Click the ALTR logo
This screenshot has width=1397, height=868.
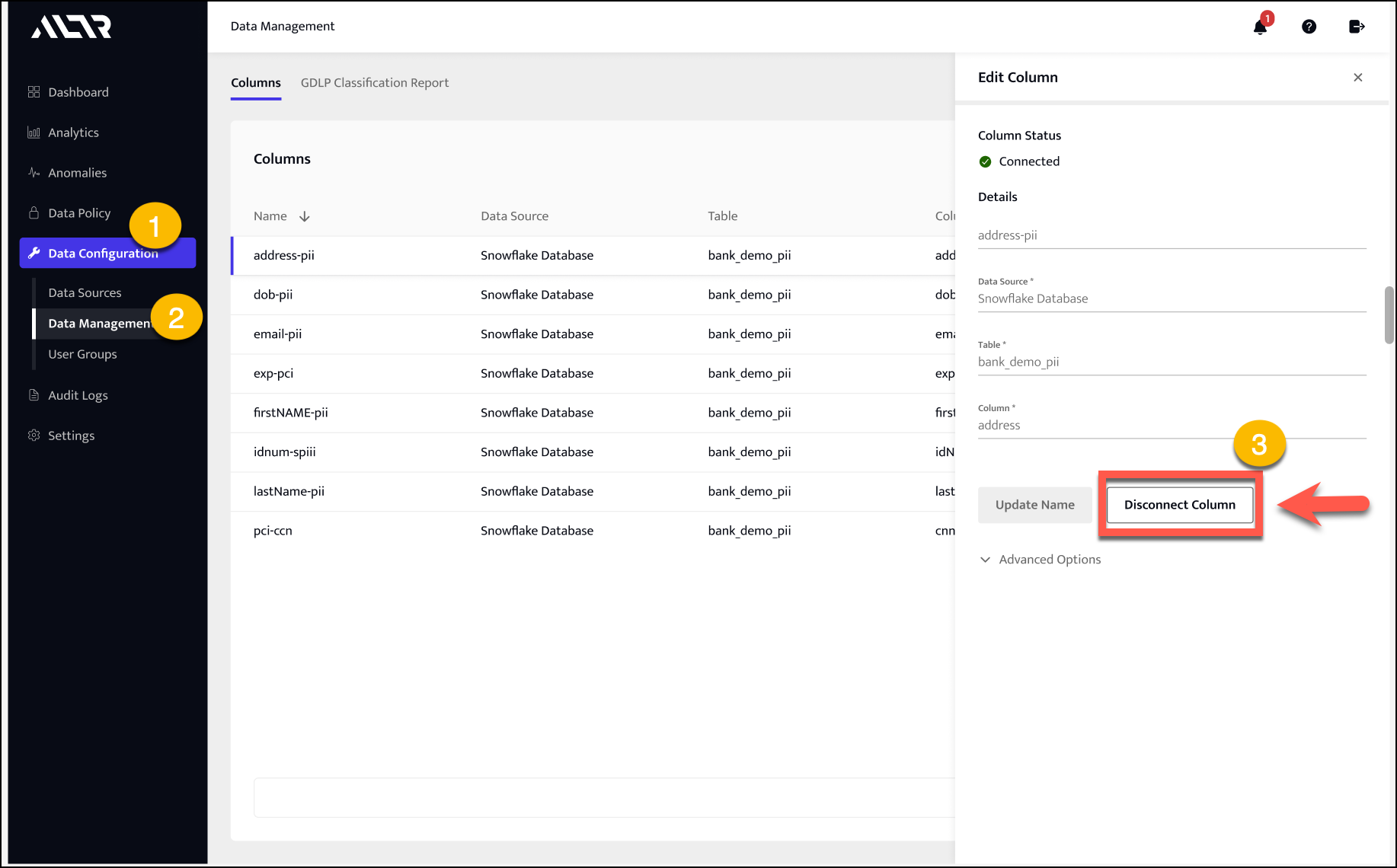[72, 27]
